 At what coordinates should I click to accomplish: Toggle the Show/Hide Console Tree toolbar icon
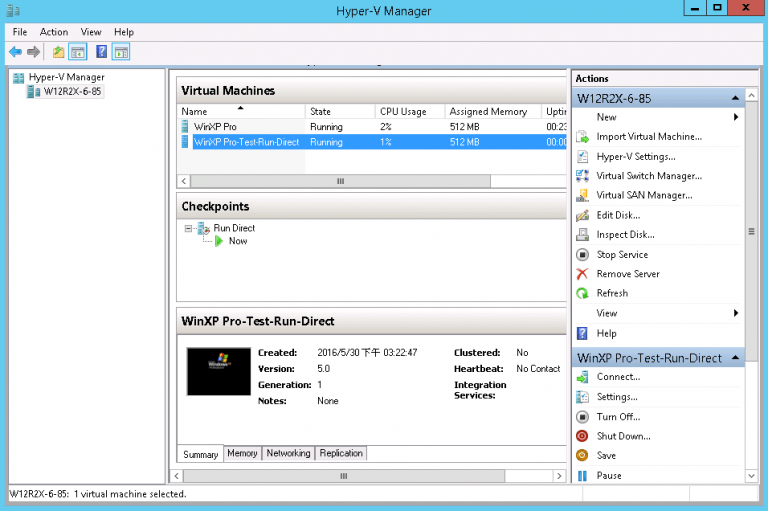click(78, 51)
